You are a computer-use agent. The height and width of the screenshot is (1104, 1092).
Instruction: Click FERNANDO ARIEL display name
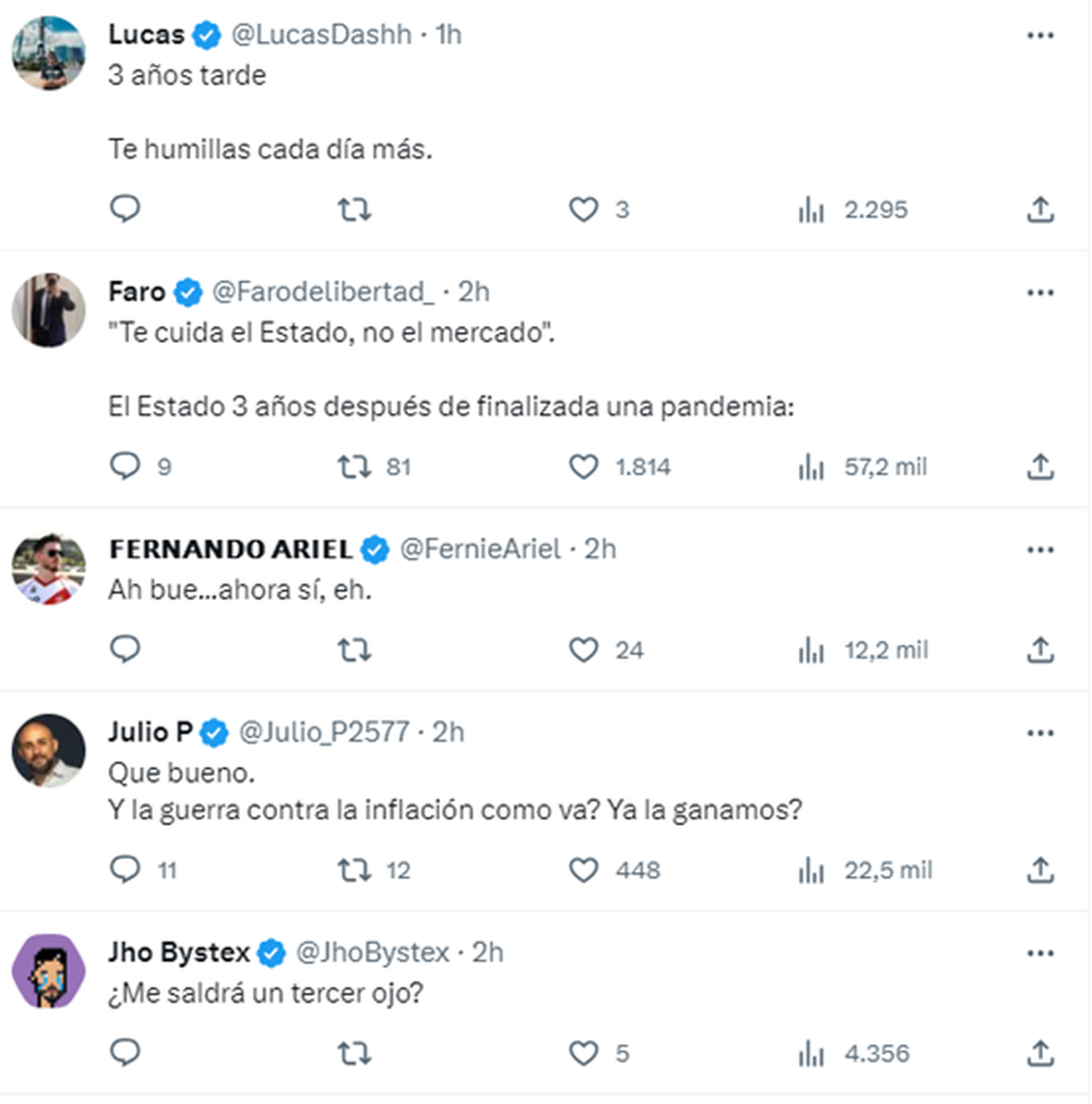(230, 549)
